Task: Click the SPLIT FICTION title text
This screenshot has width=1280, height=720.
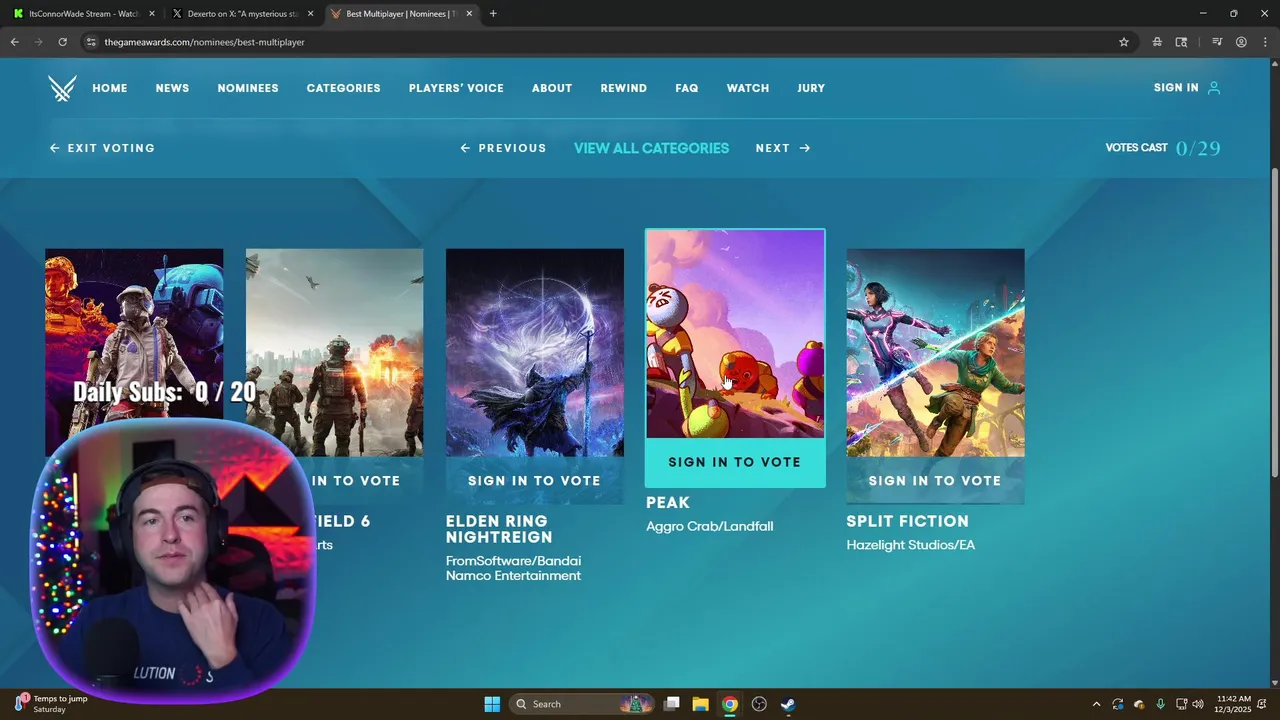Action: [908, 521]
